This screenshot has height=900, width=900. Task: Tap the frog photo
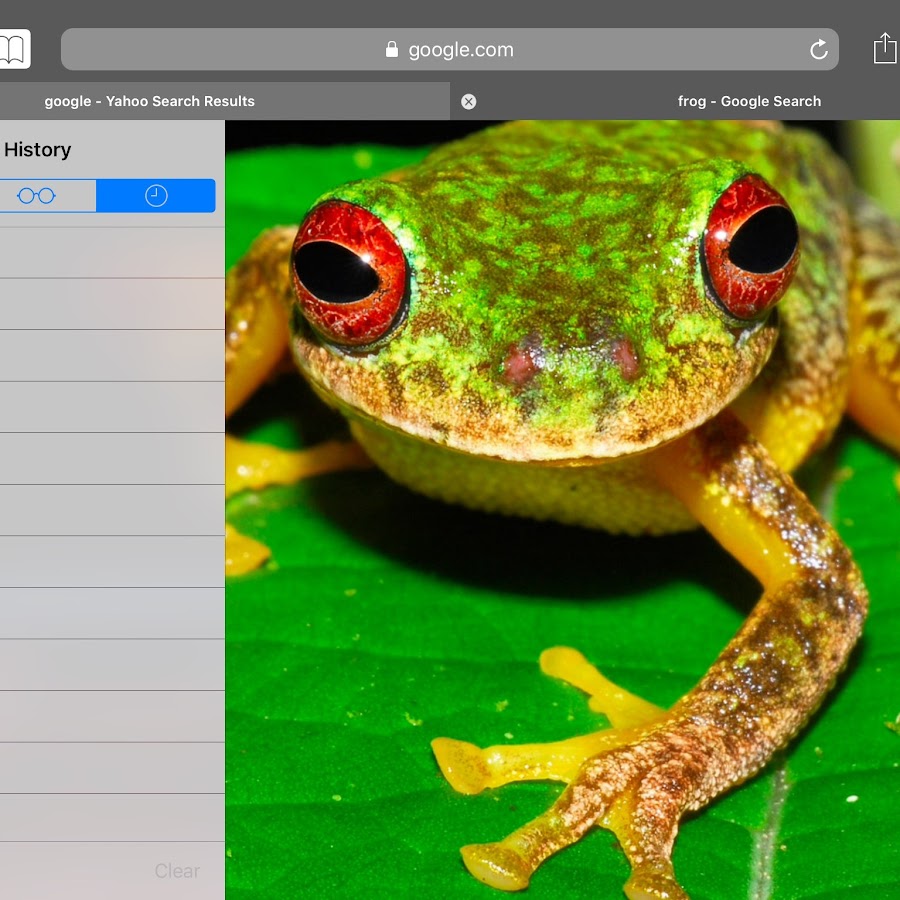click(x=562, y=510)
